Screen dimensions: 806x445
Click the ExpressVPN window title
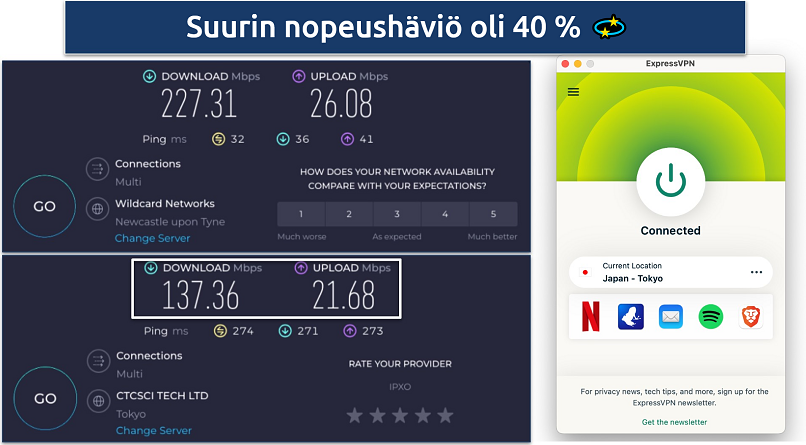670,64
